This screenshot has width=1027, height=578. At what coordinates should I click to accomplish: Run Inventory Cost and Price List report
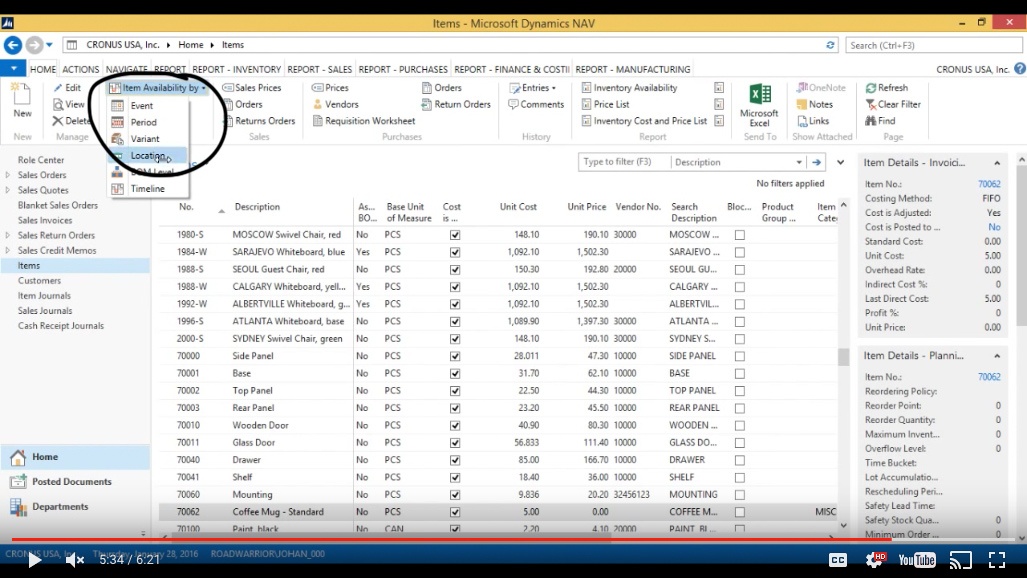(644, 121)
